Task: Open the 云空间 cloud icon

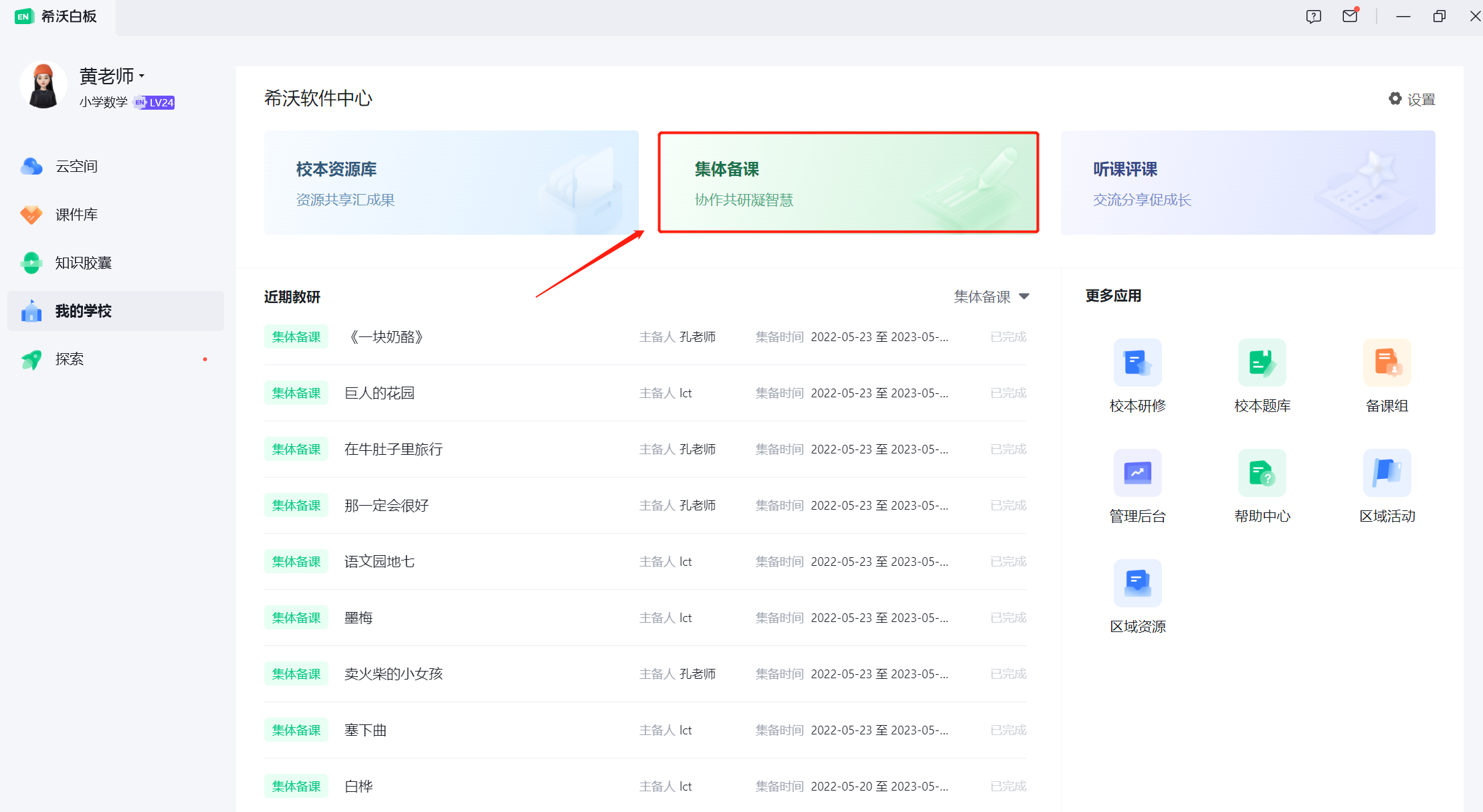Action: [x=31, y=167]
